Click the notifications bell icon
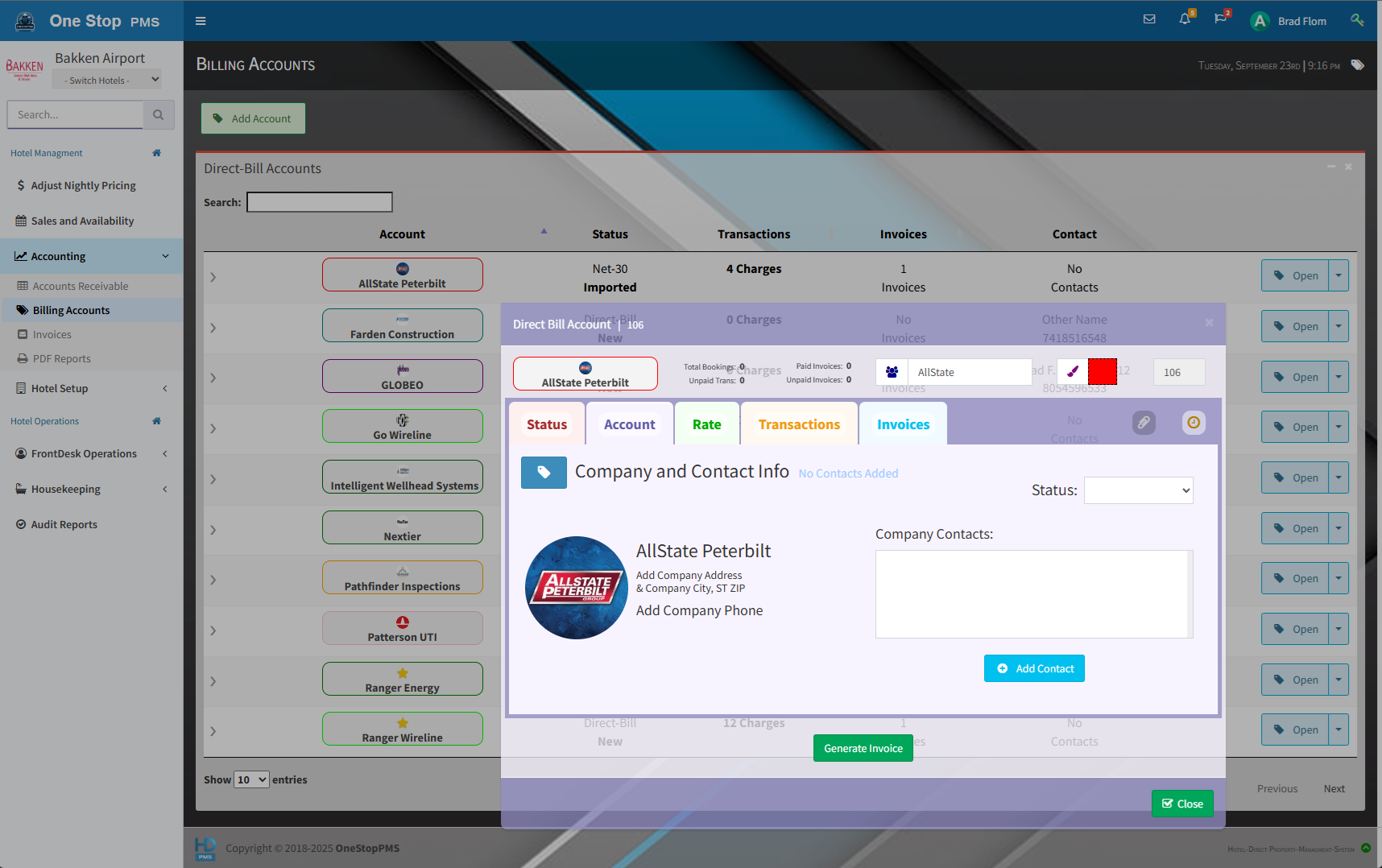1382x868 pixels. point(1185,19)
